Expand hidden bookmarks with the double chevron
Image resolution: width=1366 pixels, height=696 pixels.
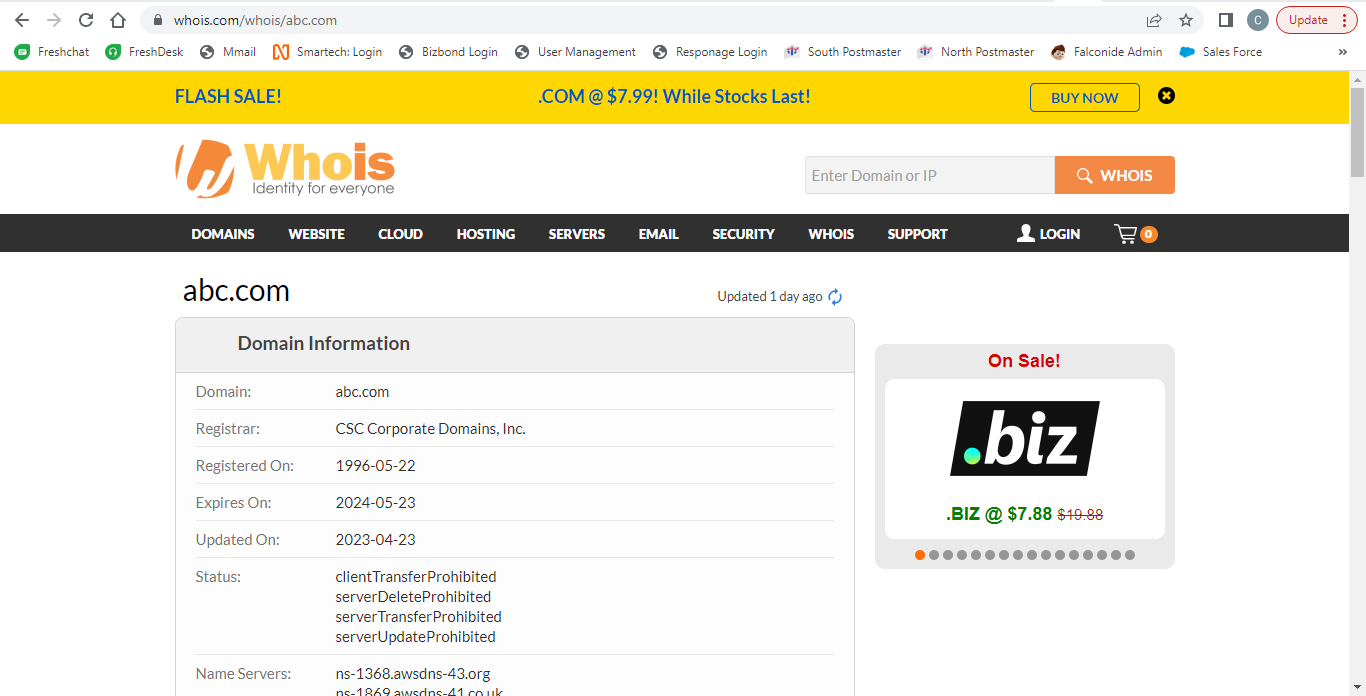[1342, 52]
